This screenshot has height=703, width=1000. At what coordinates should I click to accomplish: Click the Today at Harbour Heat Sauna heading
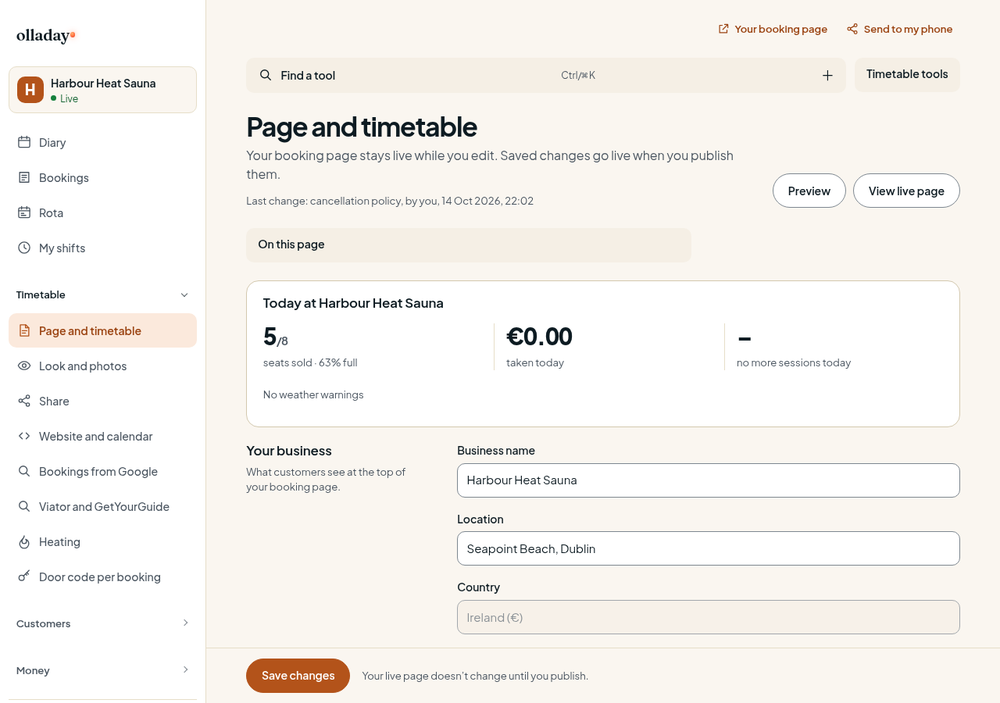[353, 303]
